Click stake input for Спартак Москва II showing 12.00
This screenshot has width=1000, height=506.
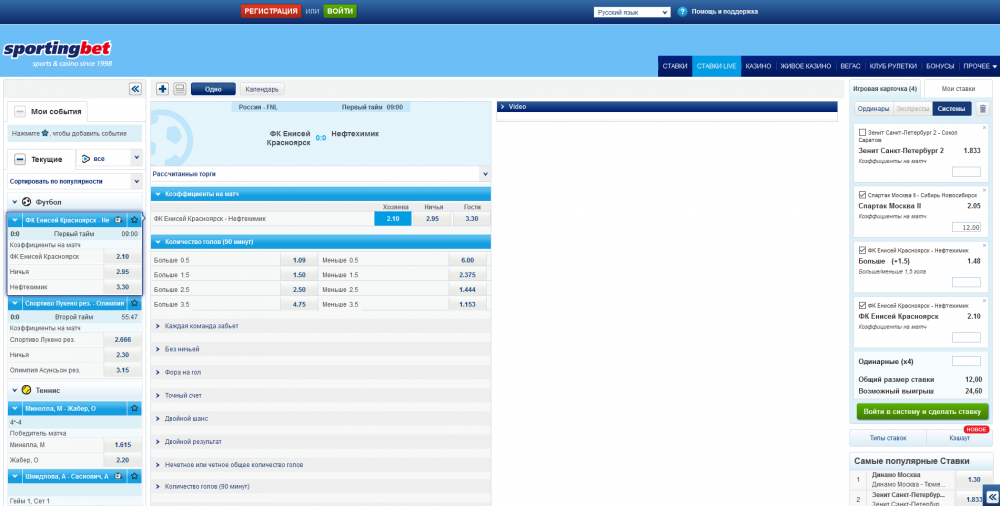[966, 227]
